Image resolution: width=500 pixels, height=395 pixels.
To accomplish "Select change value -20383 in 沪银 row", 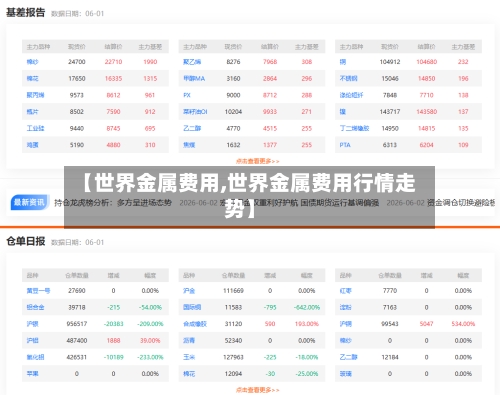I will pyautogui.click(x=113, y=324).
